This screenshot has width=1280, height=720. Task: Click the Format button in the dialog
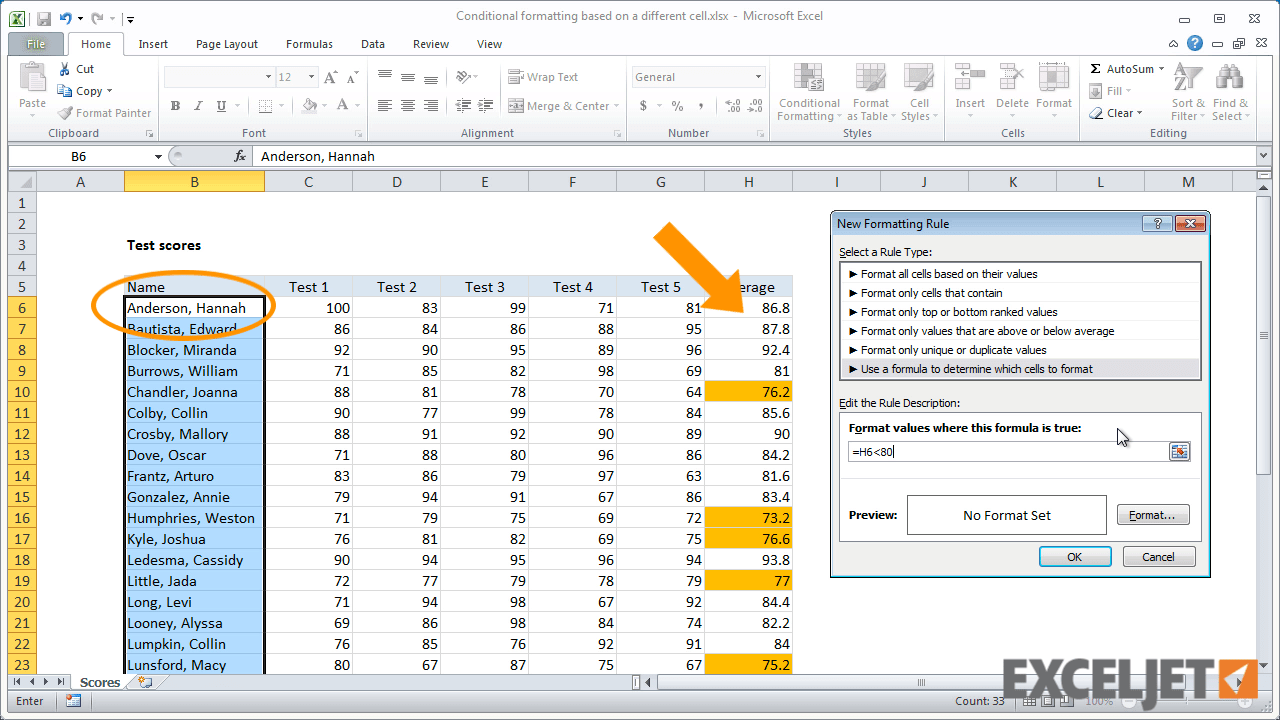(x=1152, y=514)
